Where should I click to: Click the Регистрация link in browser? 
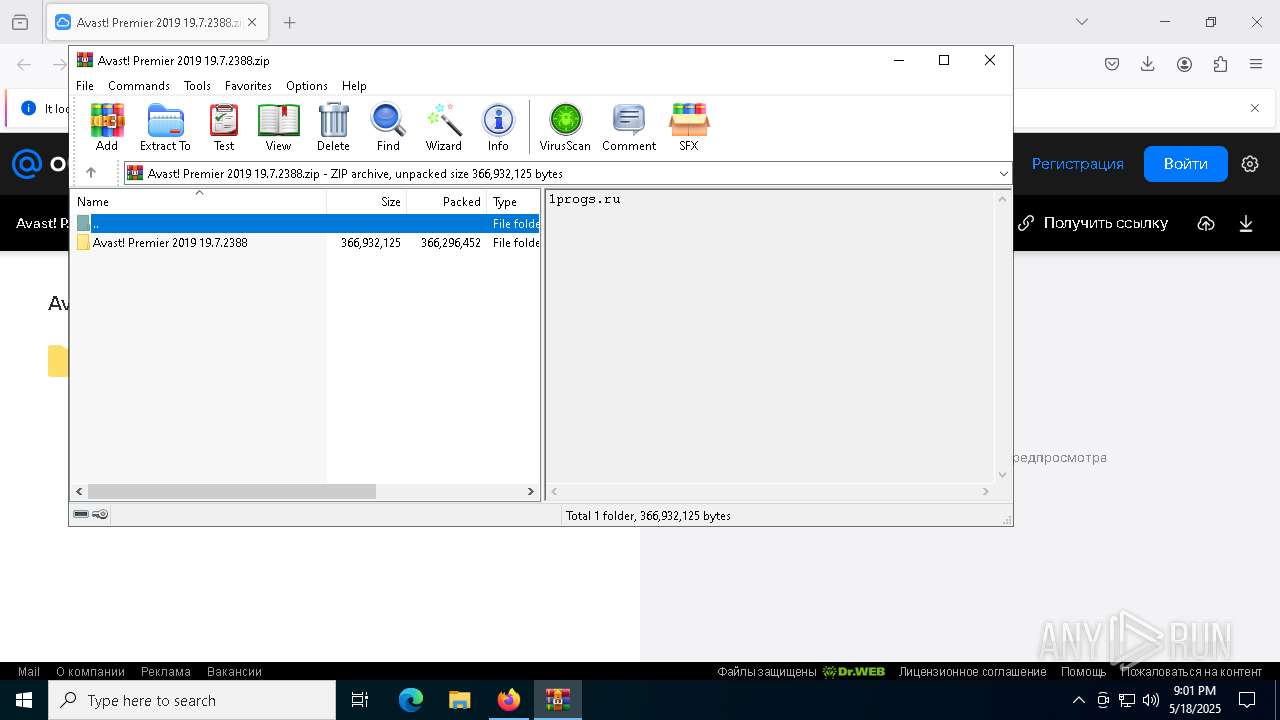[1077, 163]
